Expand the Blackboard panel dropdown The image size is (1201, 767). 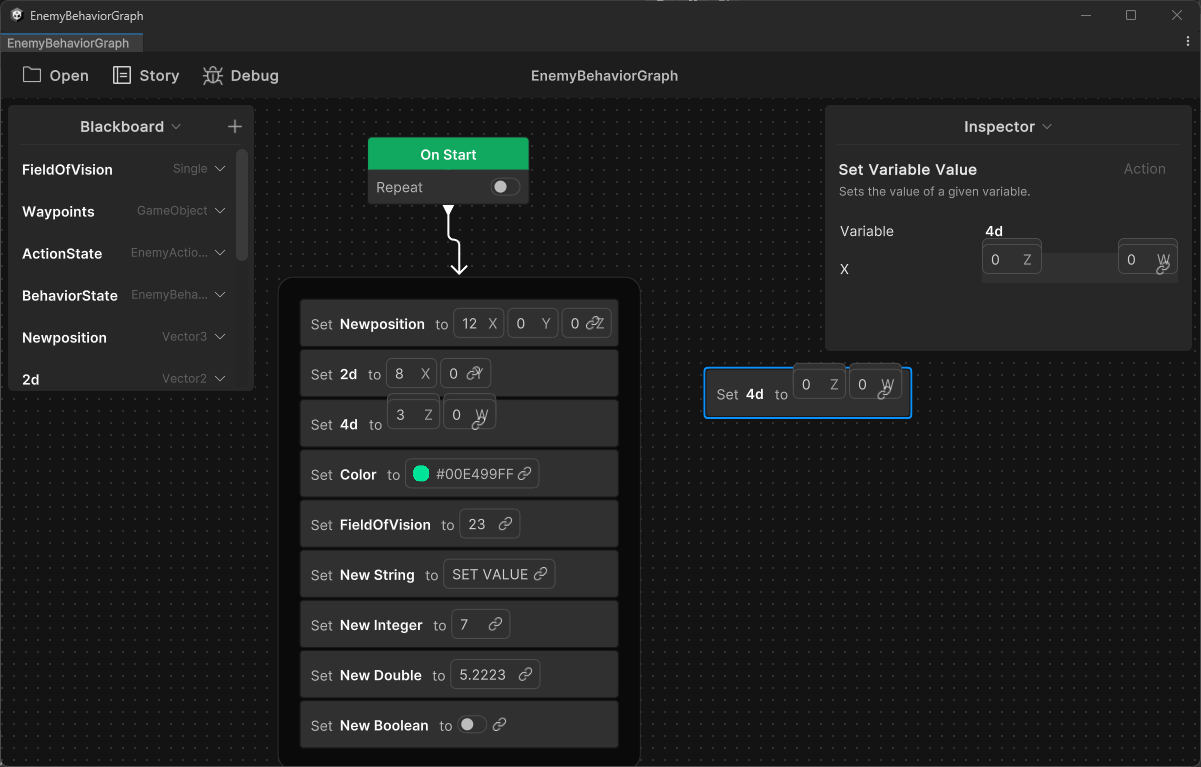(178, 126)
